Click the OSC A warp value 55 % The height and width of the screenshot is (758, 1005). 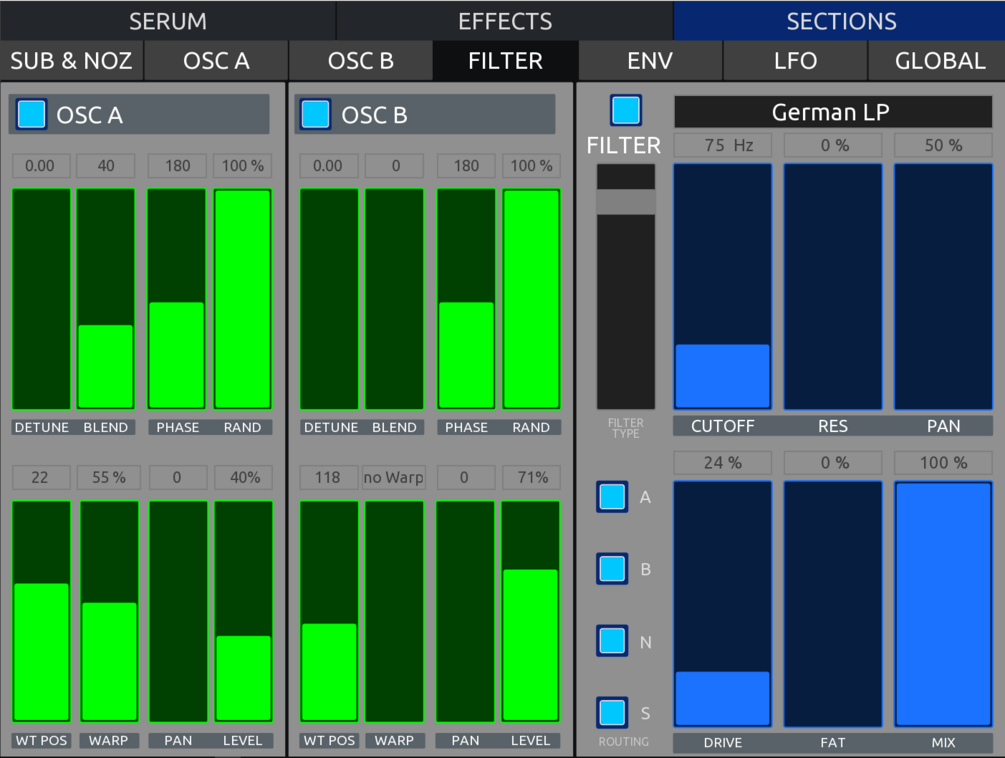(109, 477)
